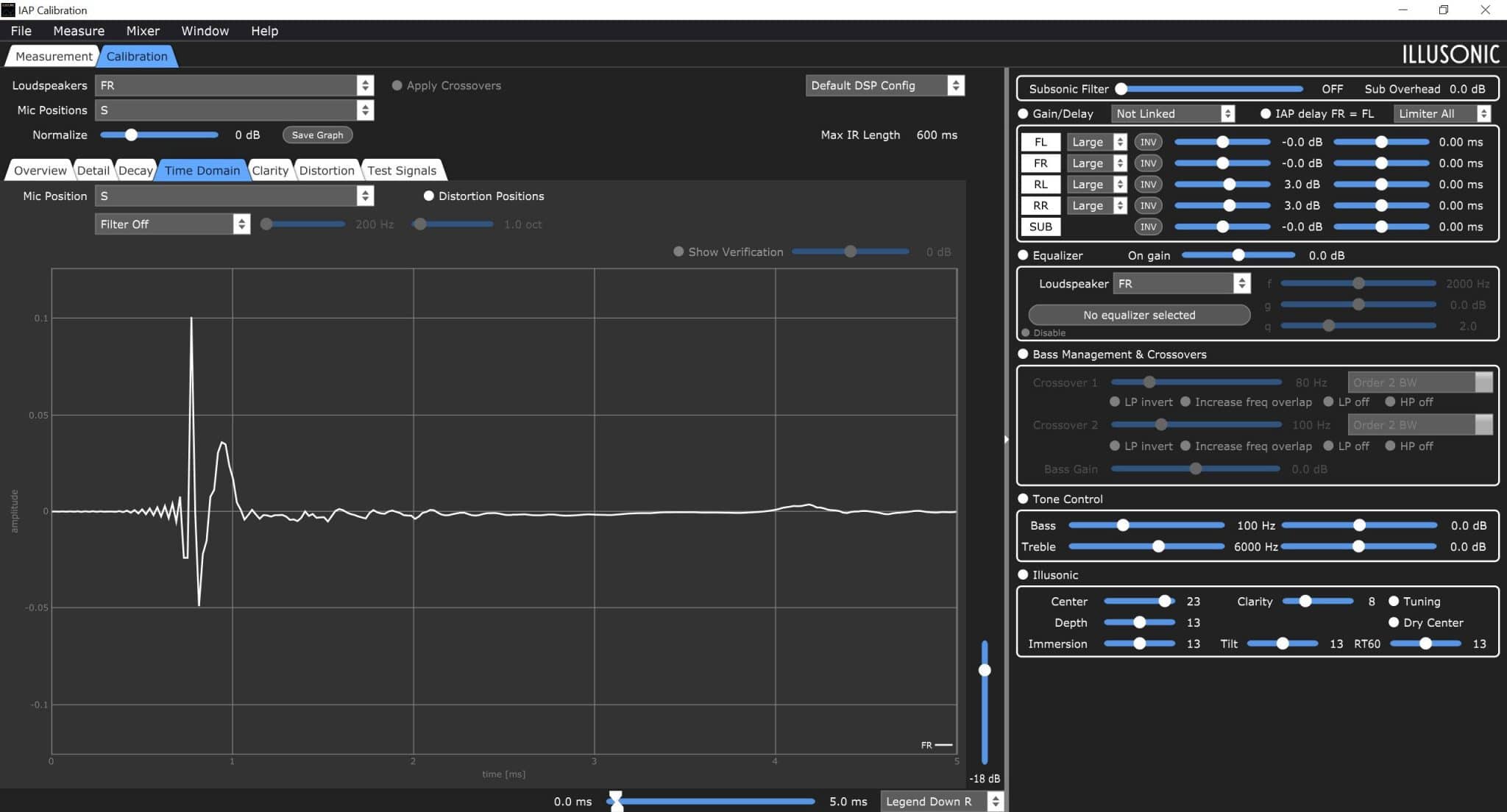Click the Save Graph button
This screenshot has width=1507, height=812.
[x=317, y=135]
